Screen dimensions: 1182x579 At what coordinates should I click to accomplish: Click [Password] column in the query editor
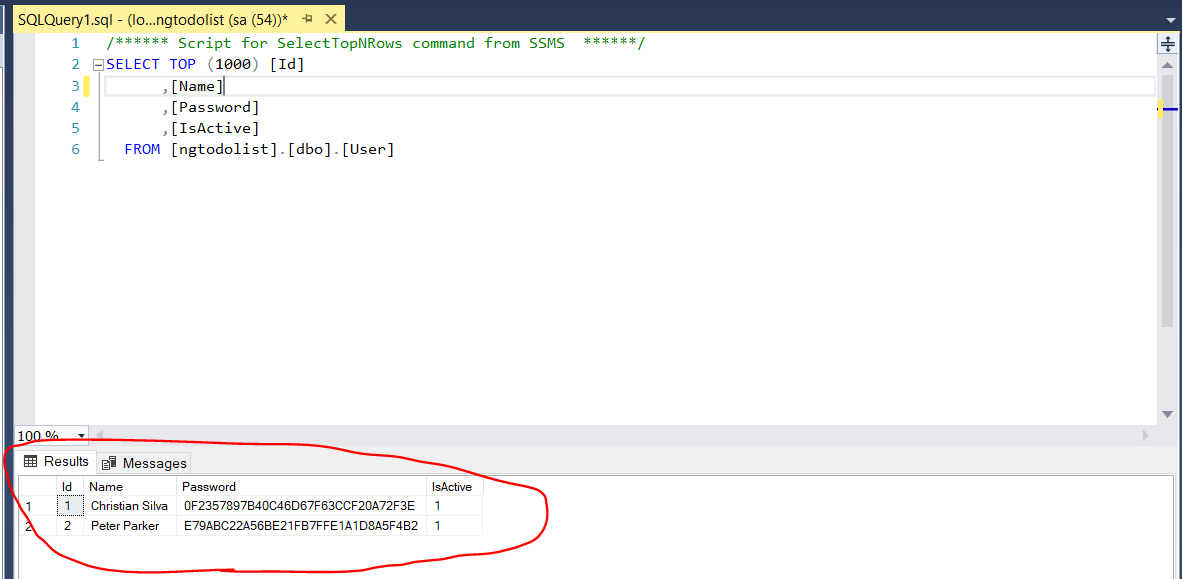pos(215,107)
